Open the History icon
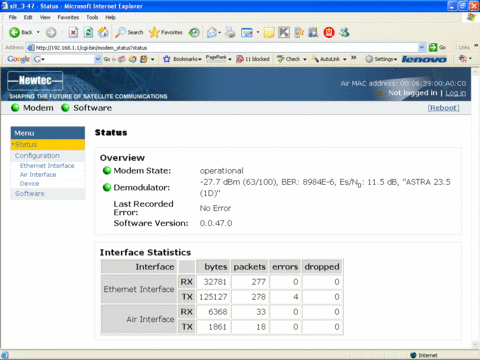Viewport: 480px width, 360px height. (194, 32)
